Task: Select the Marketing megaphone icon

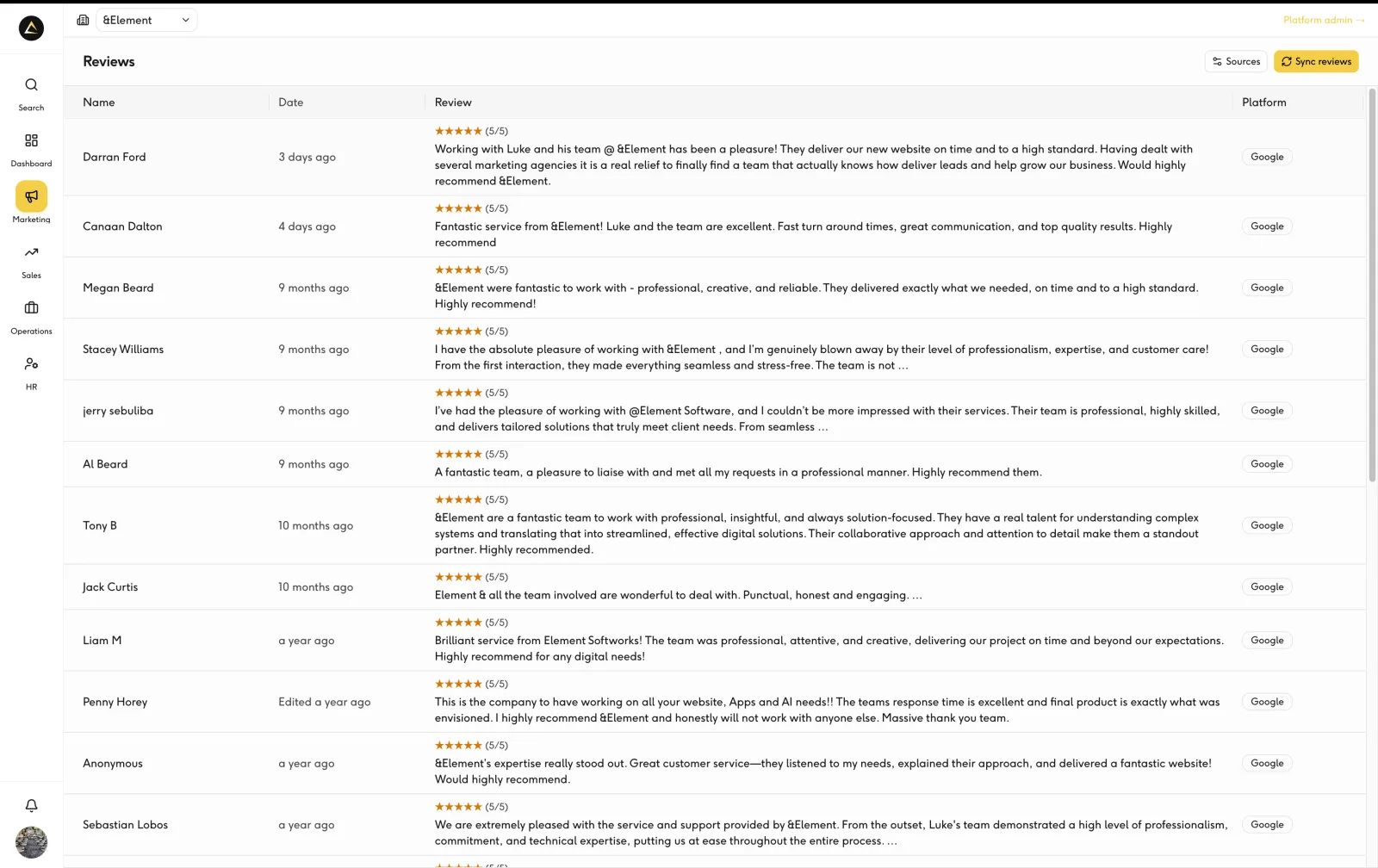Action: pyautogui.click(x=31, y=196)
